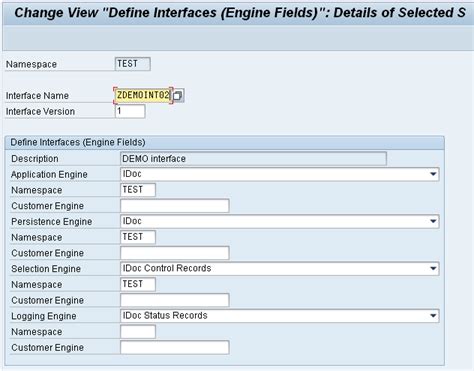Viewport: 474px width, 371px height.
Task: Select the IDoc Status Records combo box
Action: [280, 316]
